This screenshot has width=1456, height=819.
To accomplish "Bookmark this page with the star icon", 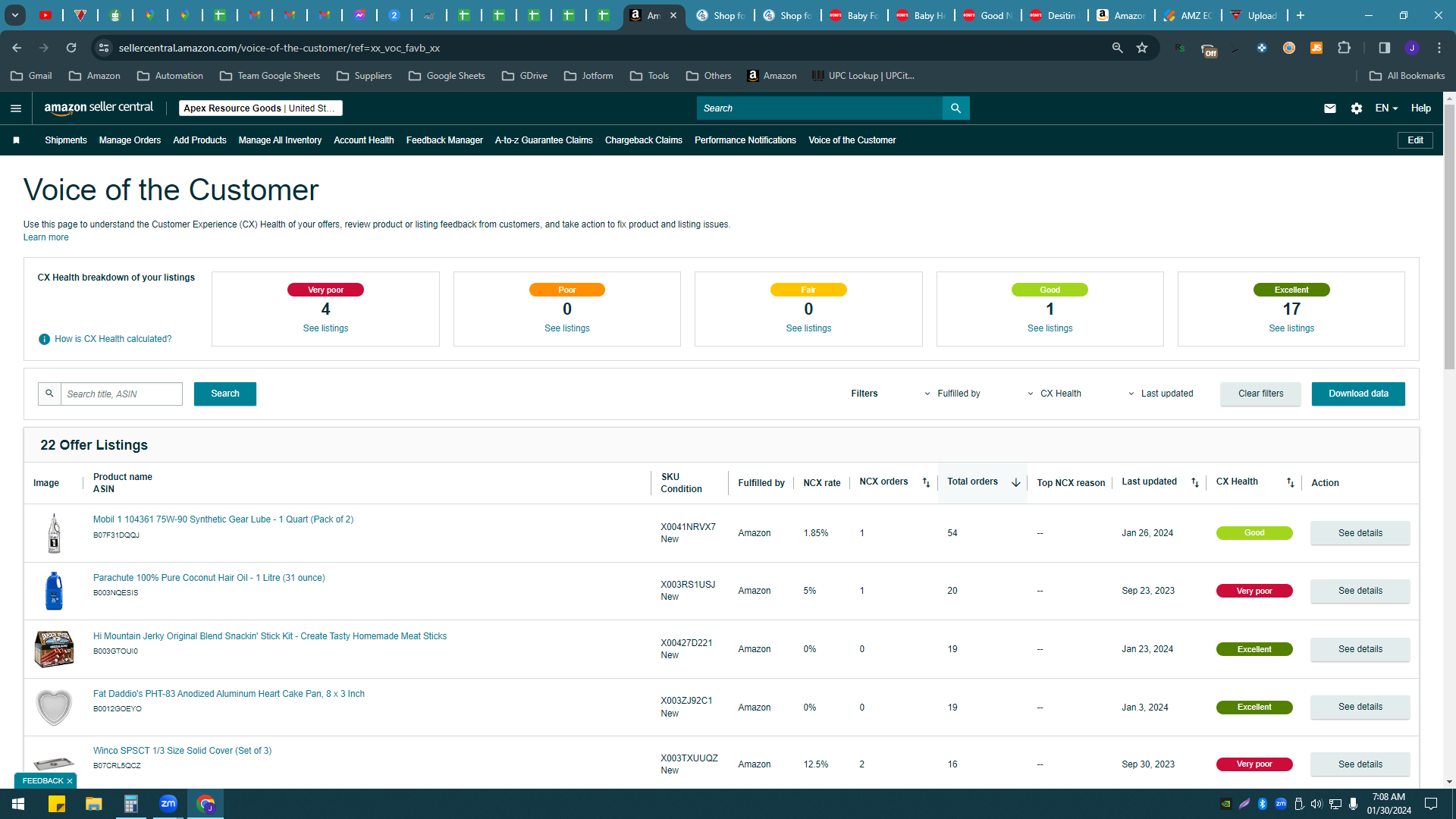I will (x=1141, y=48).
